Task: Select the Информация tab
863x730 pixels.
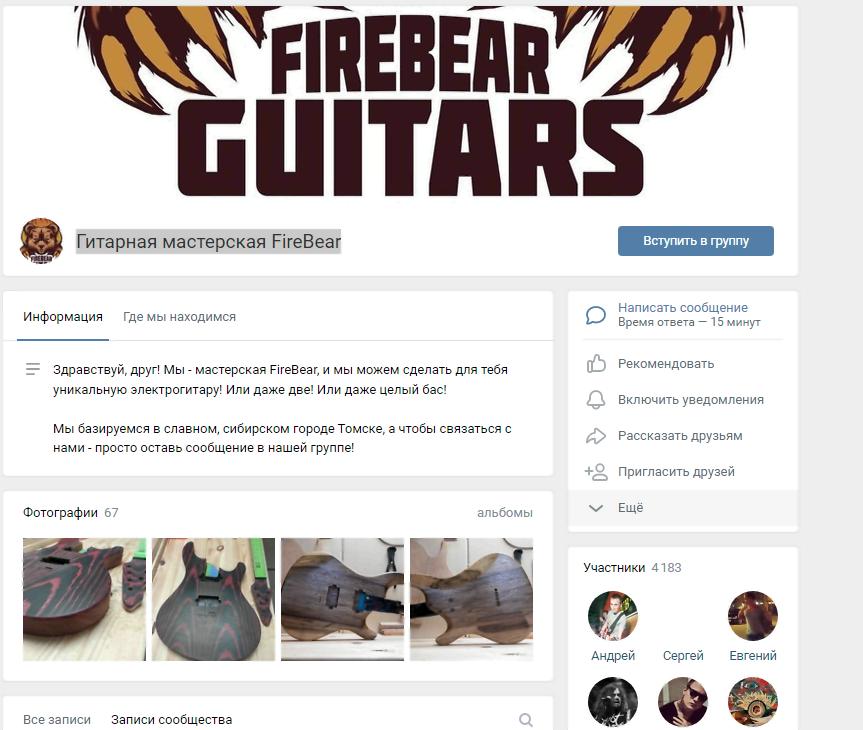Action: click(63, 317)
